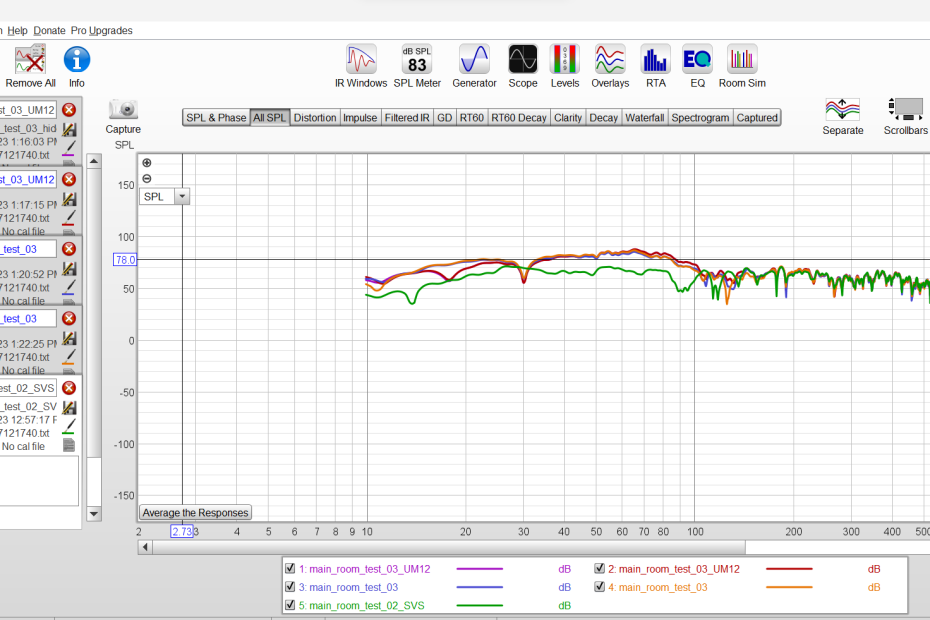Click the Capture camera icon
The image size is (930, 620).
pyautogui.click(x=123, y=110)
